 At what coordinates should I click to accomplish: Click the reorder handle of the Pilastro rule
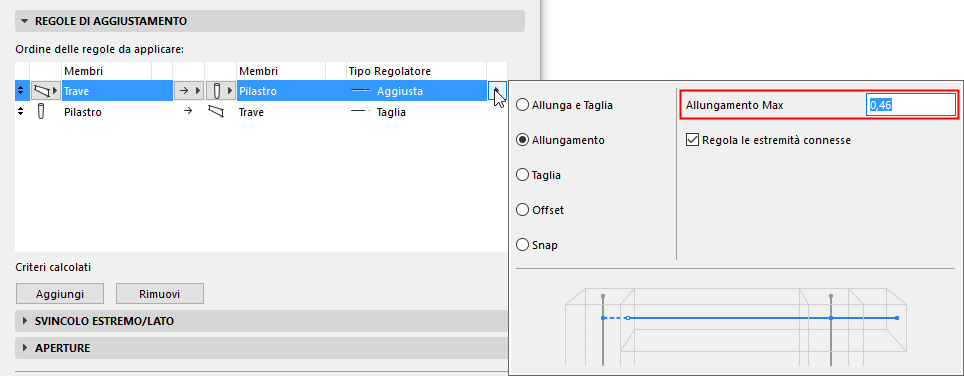click(x=21, y=112)
